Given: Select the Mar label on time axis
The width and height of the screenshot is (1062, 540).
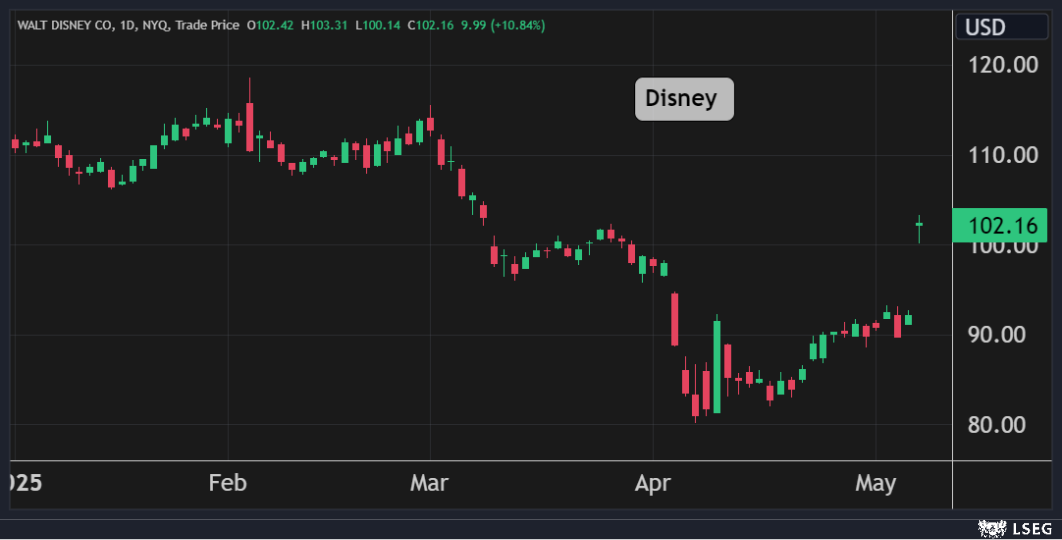Looking at the screenshot, I should coord(429,484).
